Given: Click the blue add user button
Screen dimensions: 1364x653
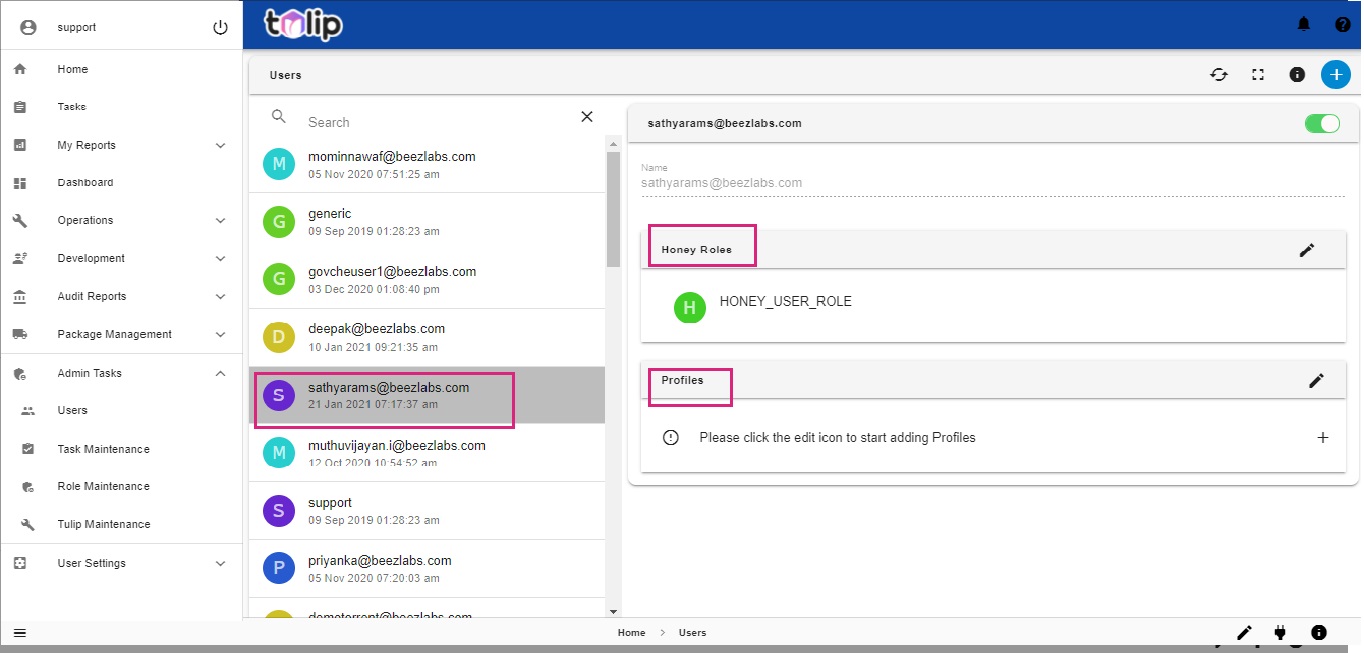Looking at the screenshot, I should tap(1335, 74).
